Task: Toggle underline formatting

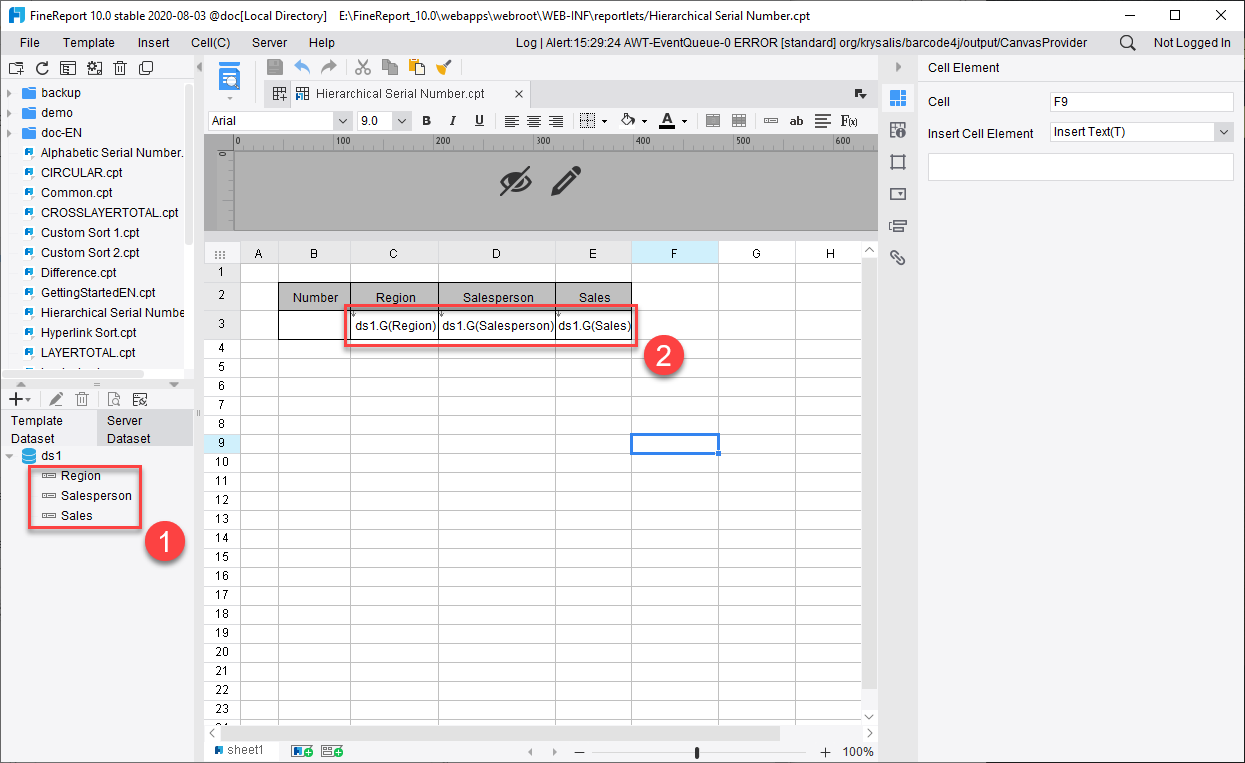Action: coord(479,121)
